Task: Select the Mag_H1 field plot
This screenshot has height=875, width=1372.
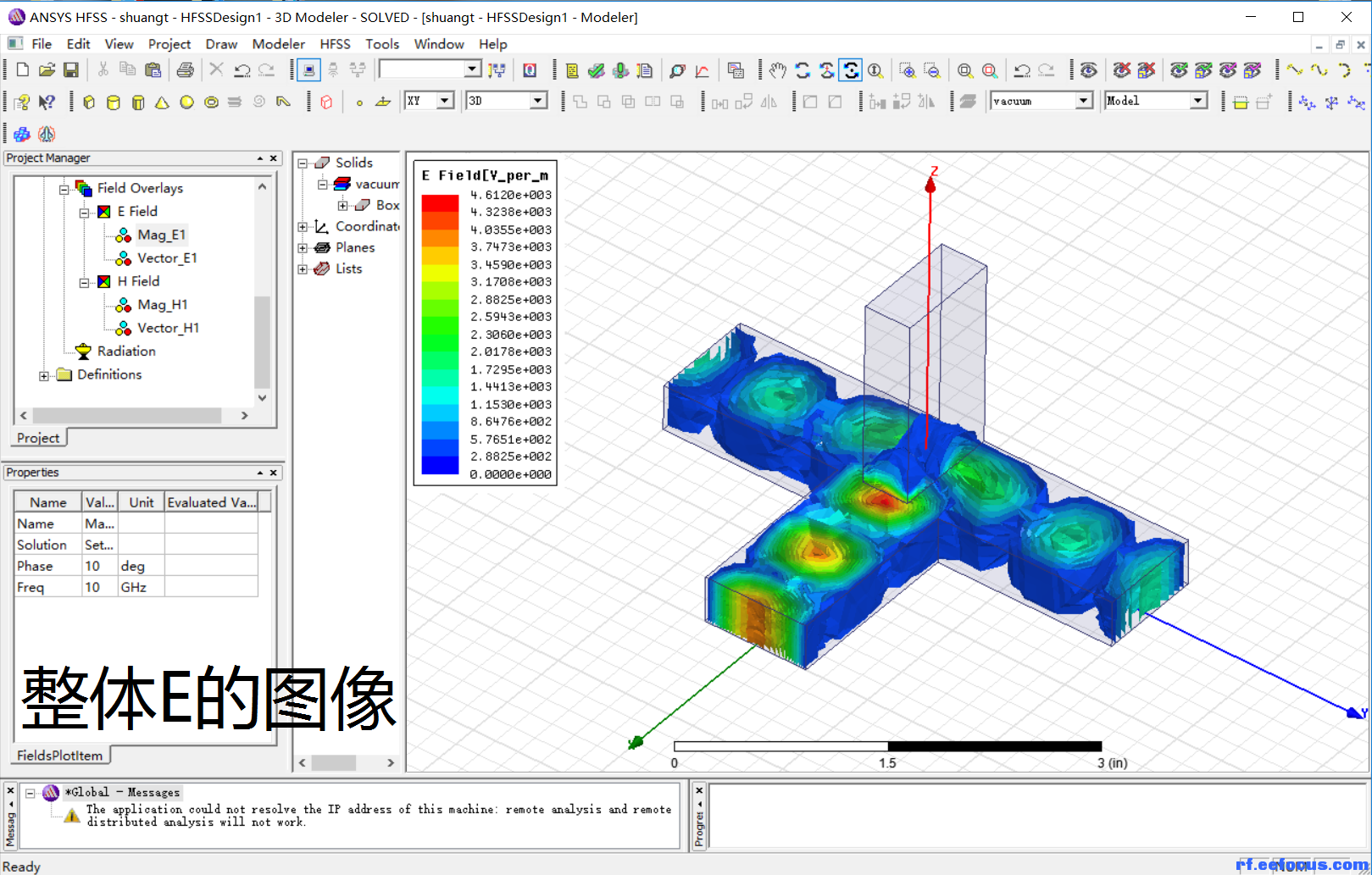Action: point(162,305)
